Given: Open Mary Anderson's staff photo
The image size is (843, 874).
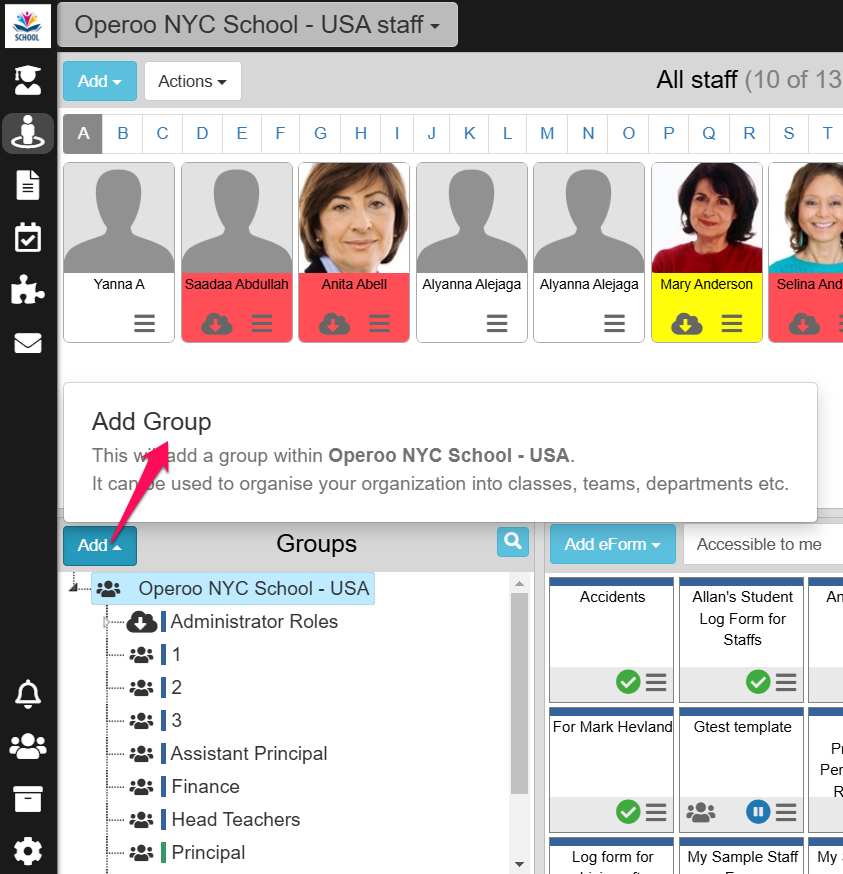Looking at the screenshot, I should pyautogui.click(x=706, y=218).
